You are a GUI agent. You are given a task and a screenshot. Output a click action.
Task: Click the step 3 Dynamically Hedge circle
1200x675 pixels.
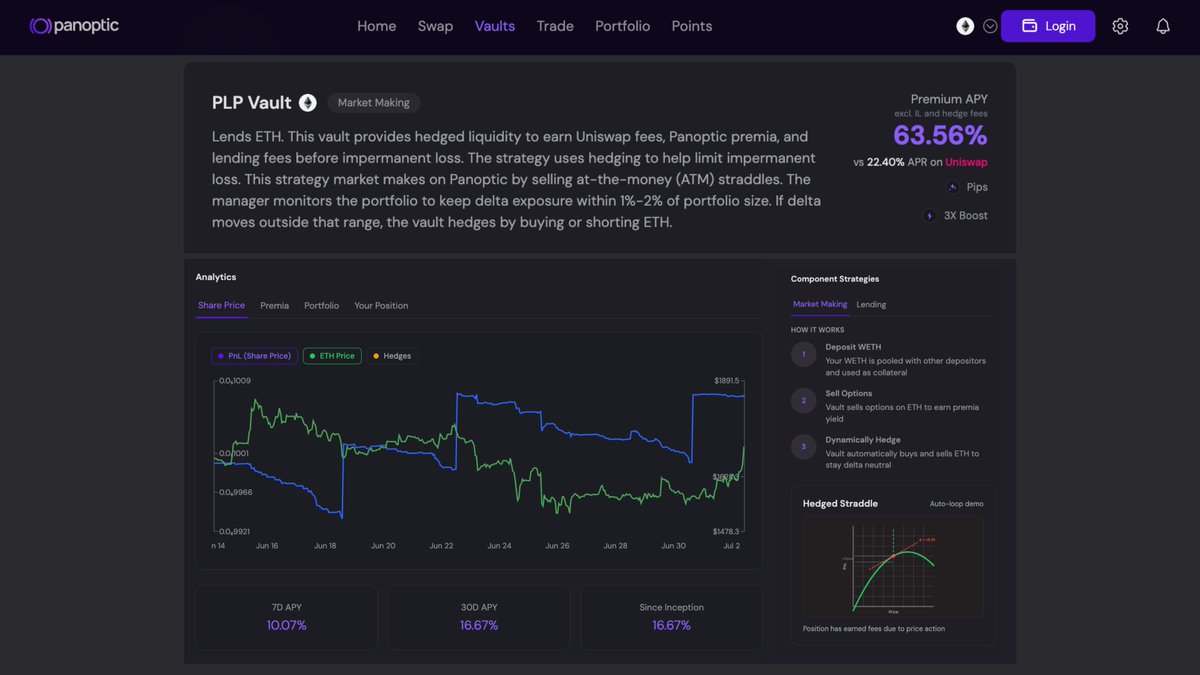803,447
